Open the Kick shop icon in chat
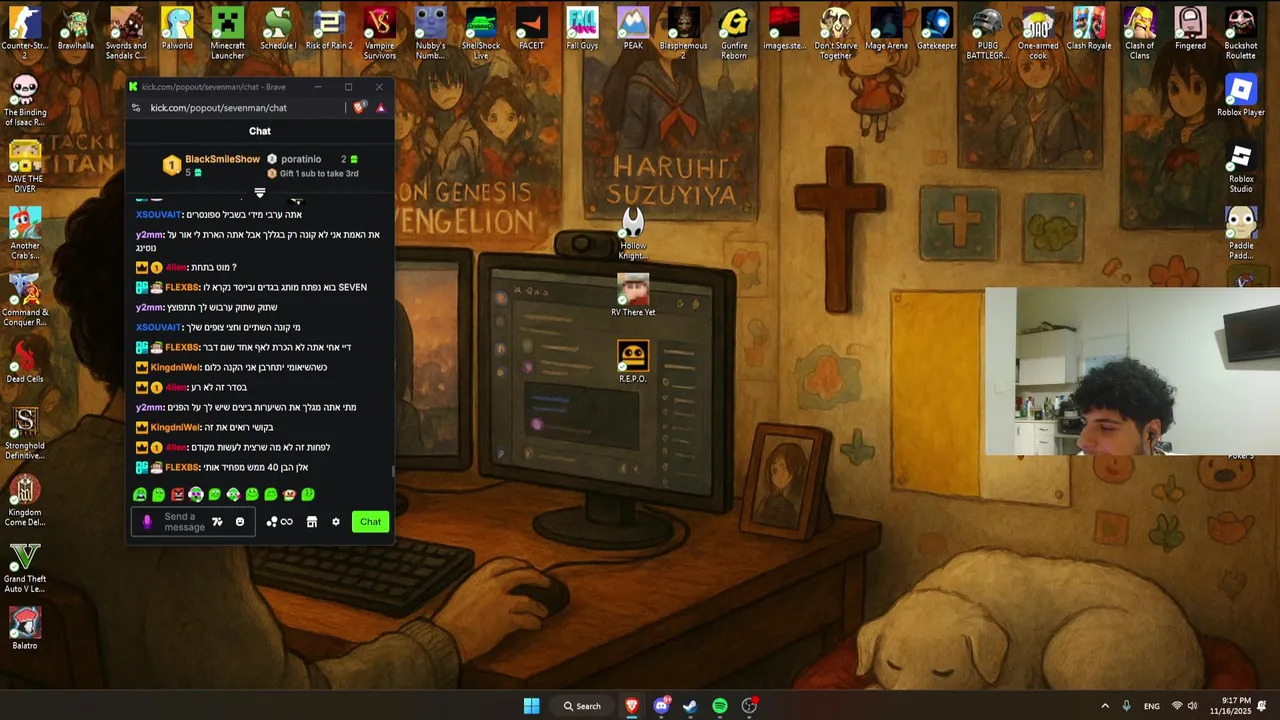The image size is (1280, 720). coord(312,522)
